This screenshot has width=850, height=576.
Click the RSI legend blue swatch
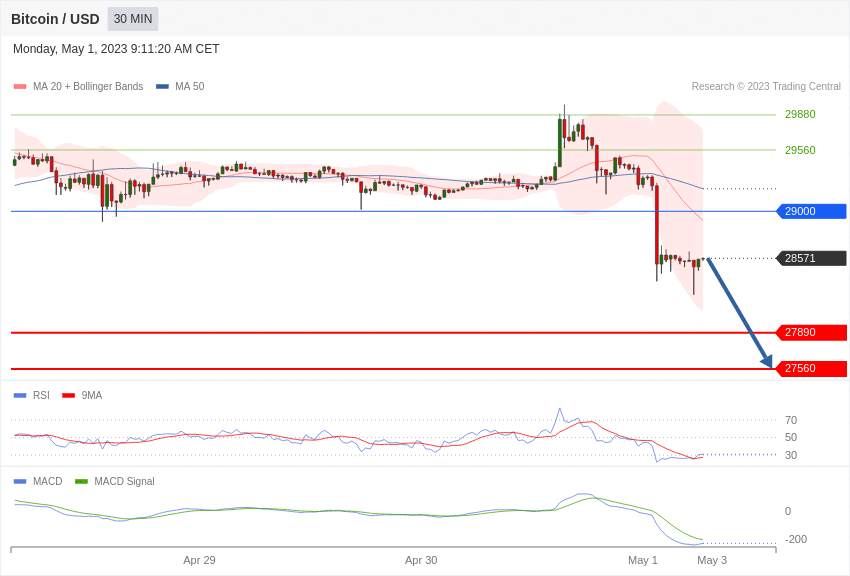[20, 396]
